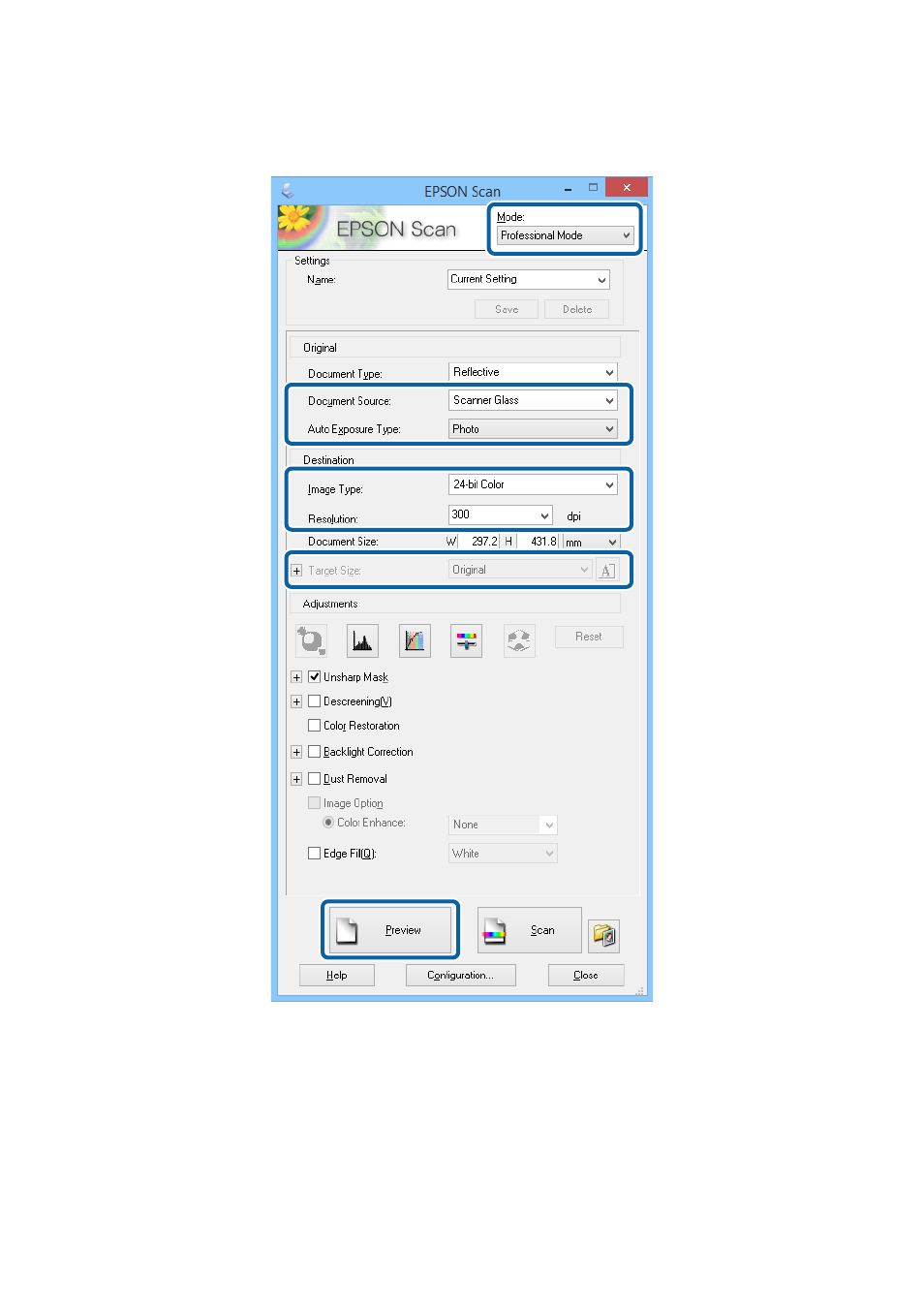Click the Color Palette icon
Viewport: 924px width, 1308px height.
[x=519, y=640]
